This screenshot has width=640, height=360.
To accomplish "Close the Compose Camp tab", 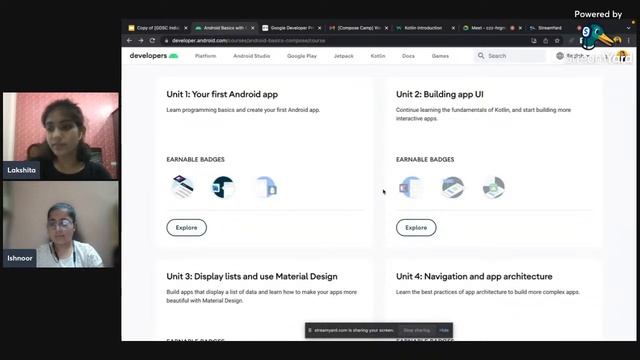I will (x=386, y=28).
